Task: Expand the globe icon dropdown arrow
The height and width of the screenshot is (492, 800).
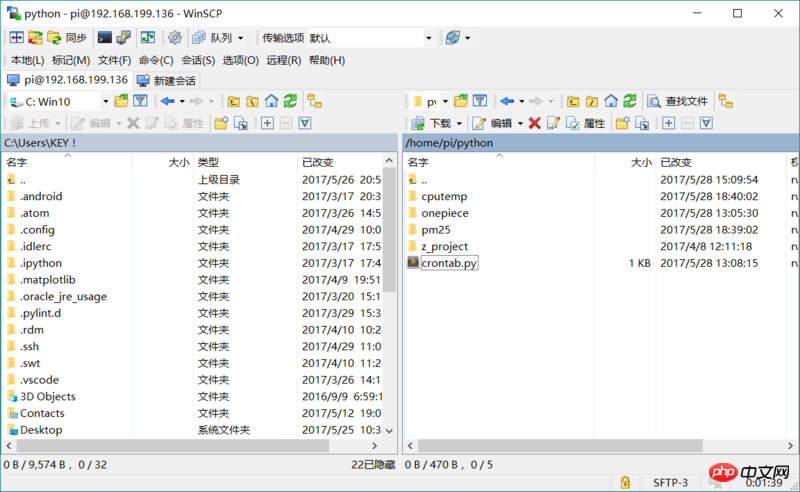Action: [467, 38]
